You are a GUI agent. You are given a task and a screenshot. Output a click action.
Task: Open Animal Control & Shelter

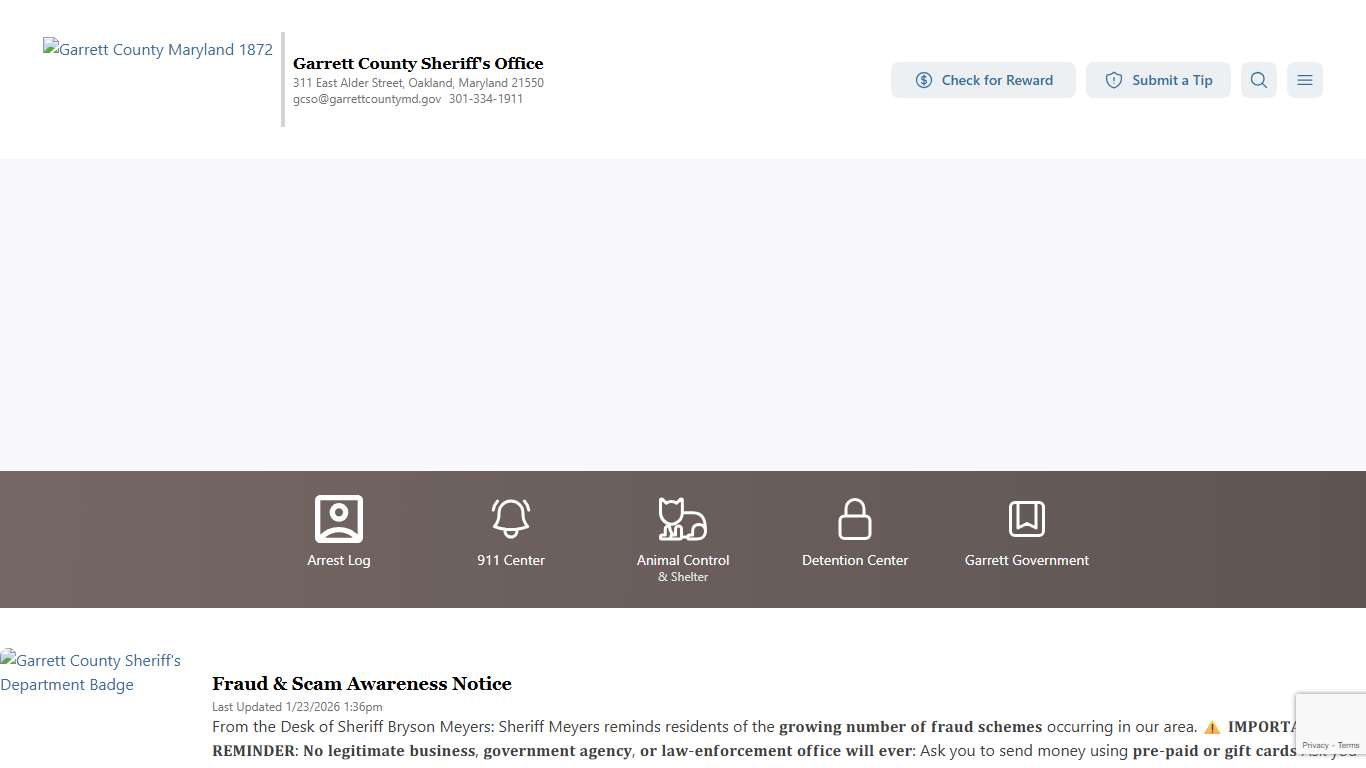[x=683, y=535]
